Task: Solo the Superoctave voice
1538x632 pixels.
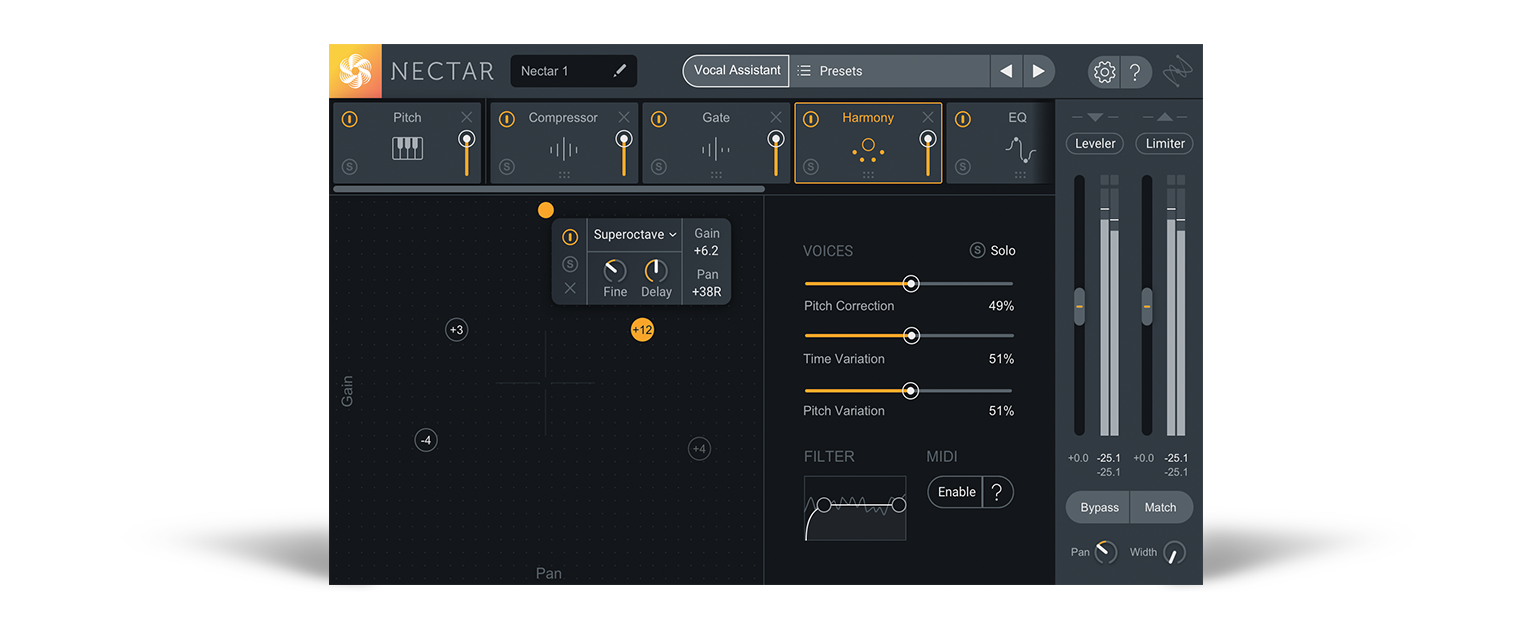Action: [570, 264]
